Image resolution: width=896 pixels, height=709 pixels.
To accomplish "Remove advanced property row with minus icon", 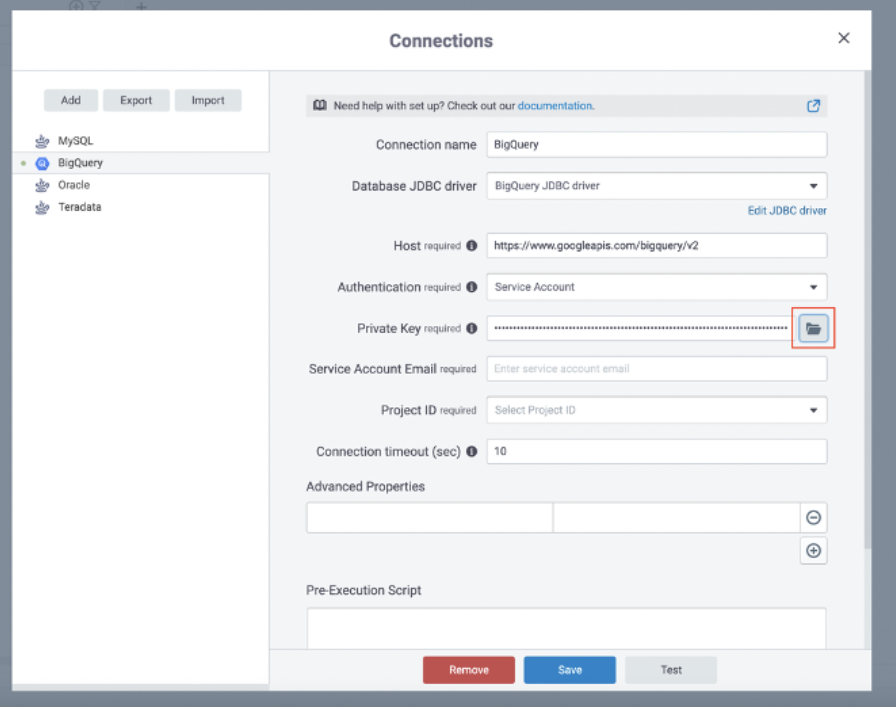I will coord(813,518).
